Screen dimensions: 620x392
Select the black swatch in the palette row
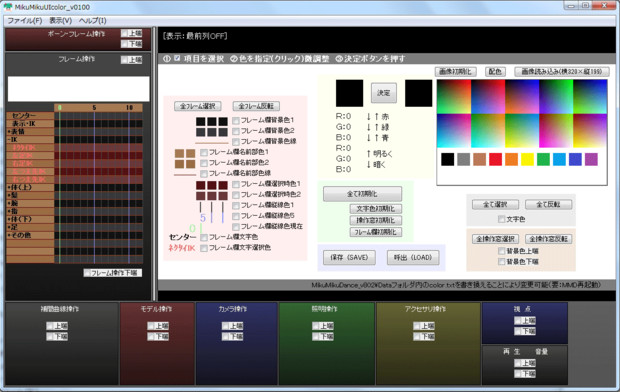(448, 159)
